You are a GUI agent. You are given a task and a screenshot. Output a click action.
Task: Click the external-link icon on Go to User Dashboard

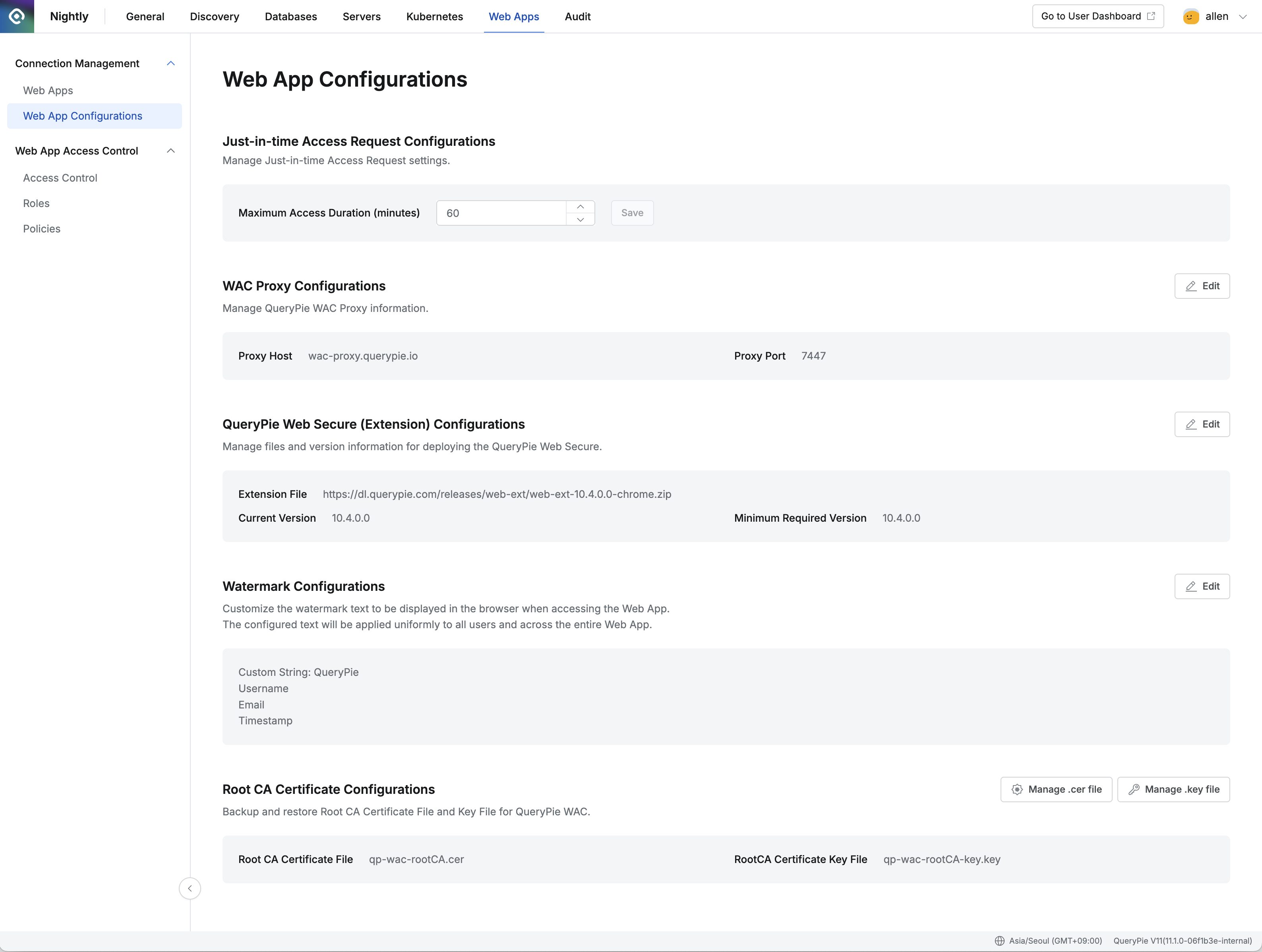pos(1151,16)
